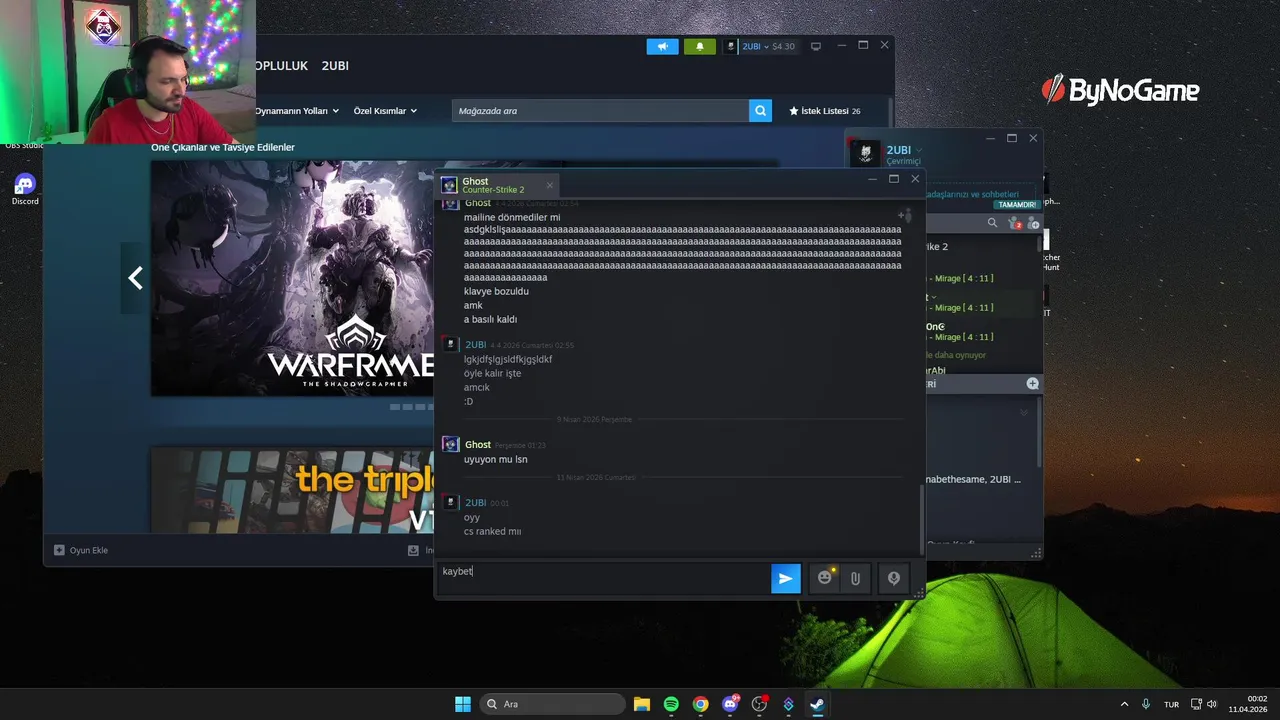
Task: Select the Ghost chat tab
Action: [498, 185]
